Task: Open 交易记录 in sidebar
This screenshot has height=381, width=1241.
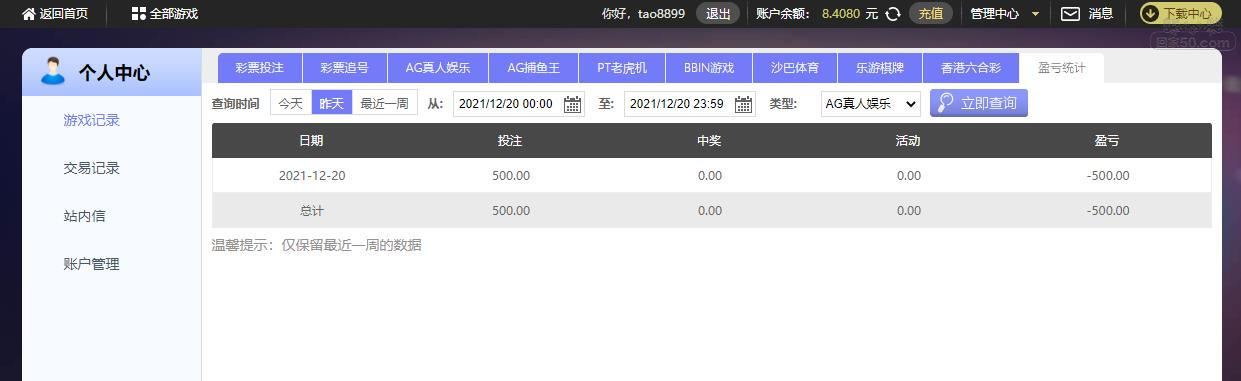Action: pos(91,168)
